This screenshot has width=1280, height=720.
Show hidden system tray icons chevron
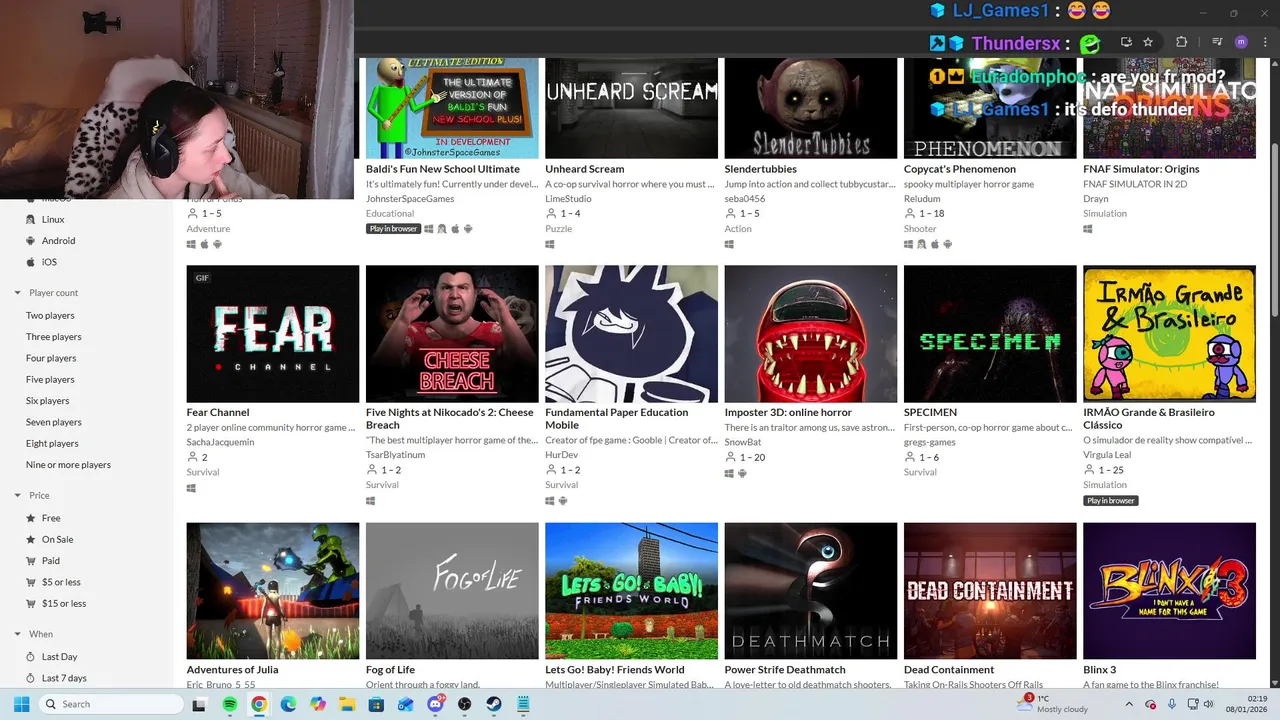tap(1128, 704)
